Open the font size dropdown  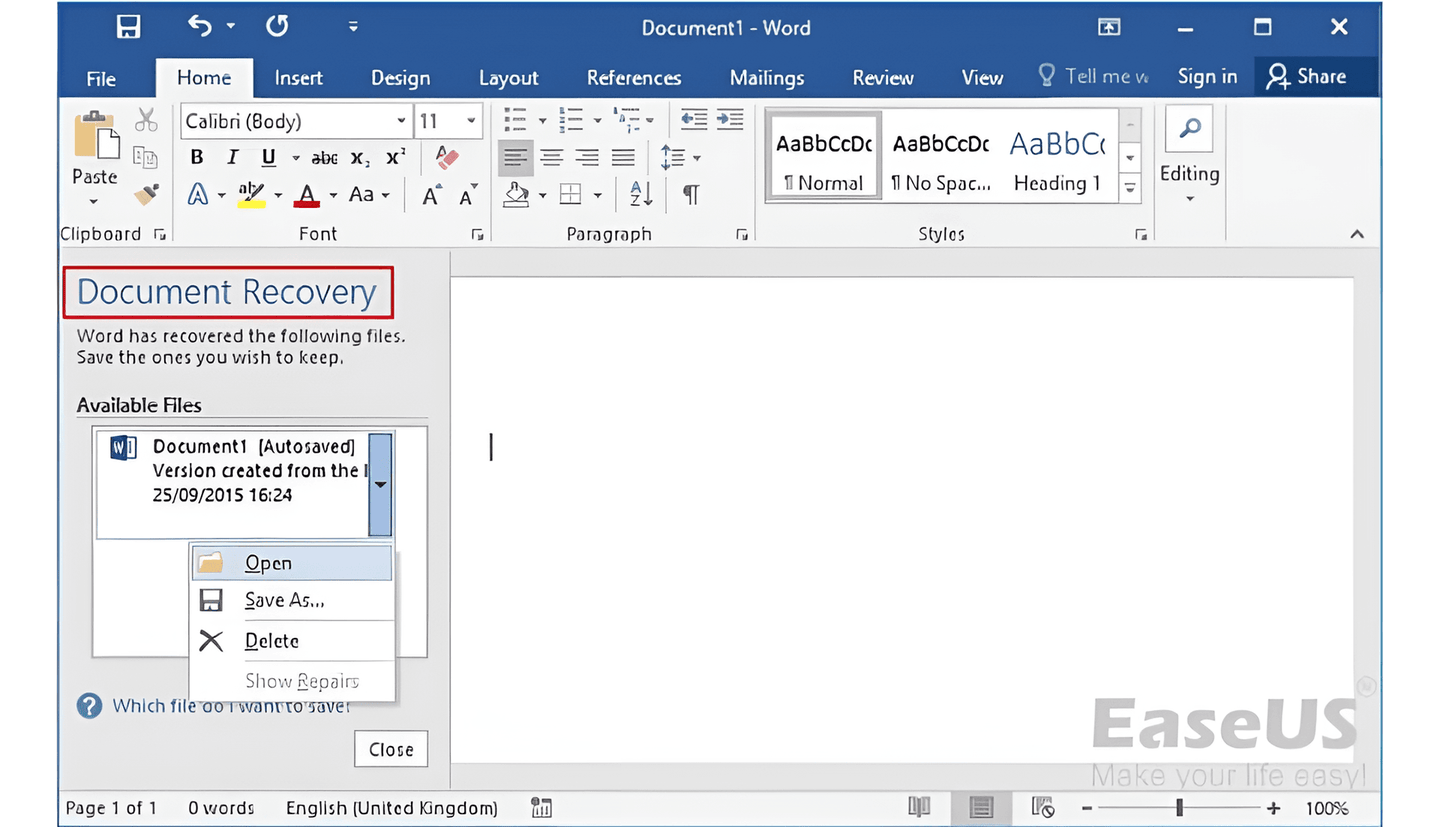pos(471,122)
